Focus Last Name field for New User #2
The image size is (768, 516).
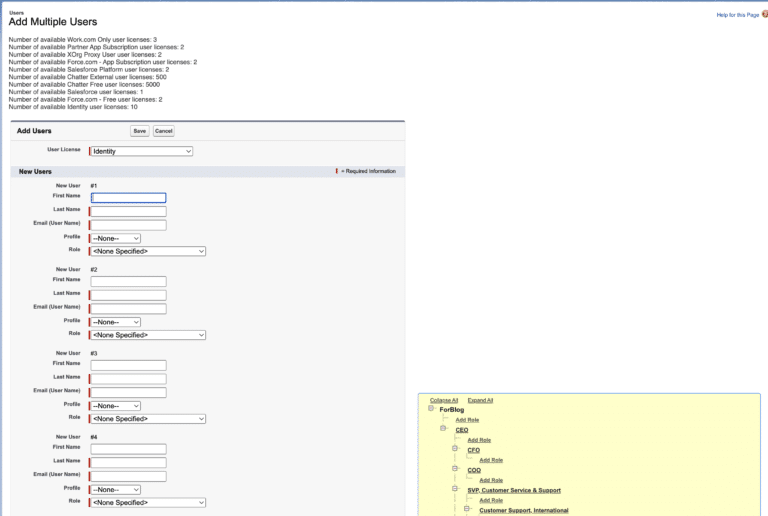click(128, 295)
